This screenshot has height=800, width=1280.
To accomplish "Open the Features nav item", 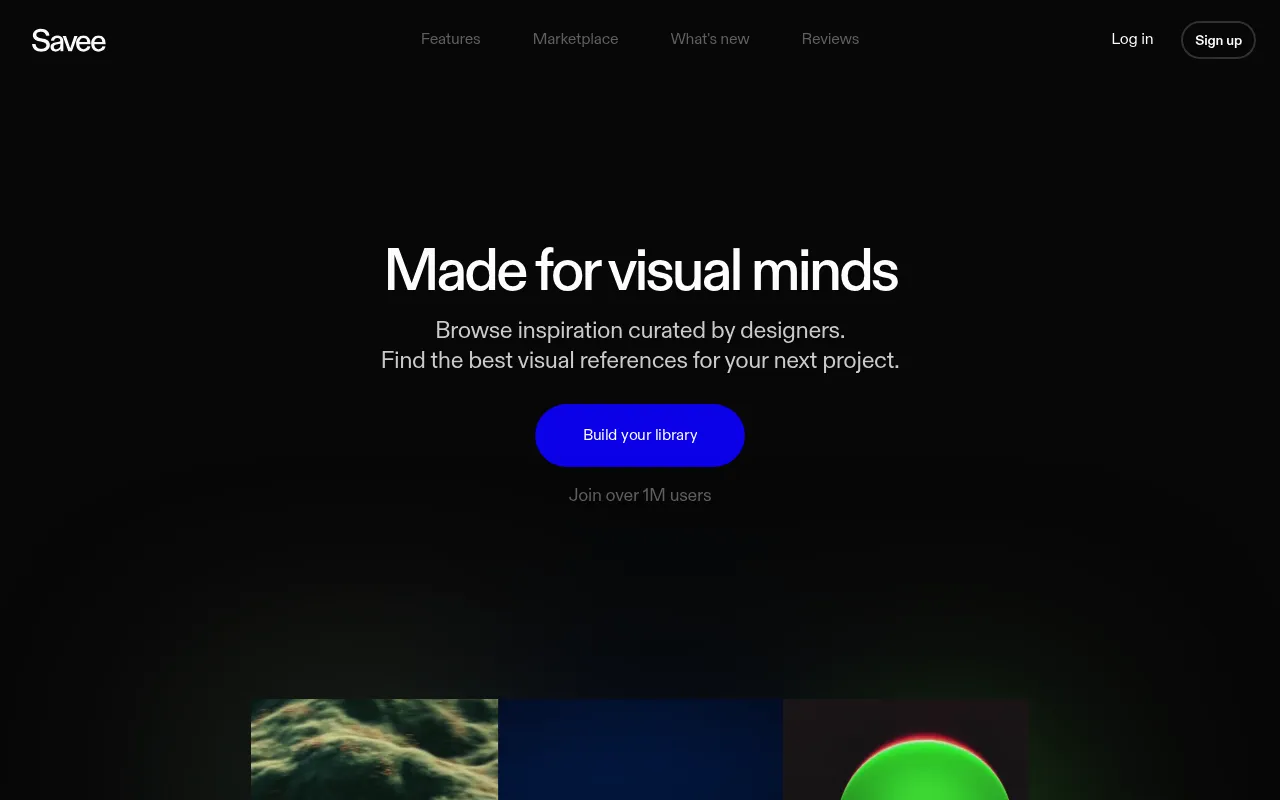I will [451, 39].
